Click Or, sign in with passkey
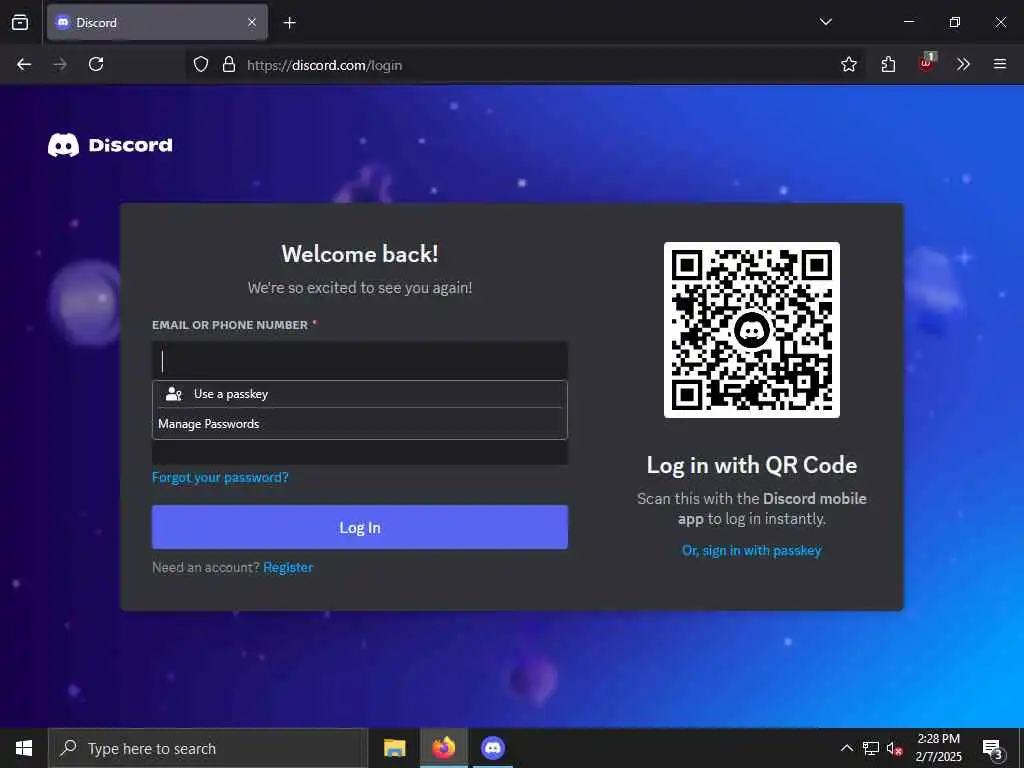 coord(752,551)
